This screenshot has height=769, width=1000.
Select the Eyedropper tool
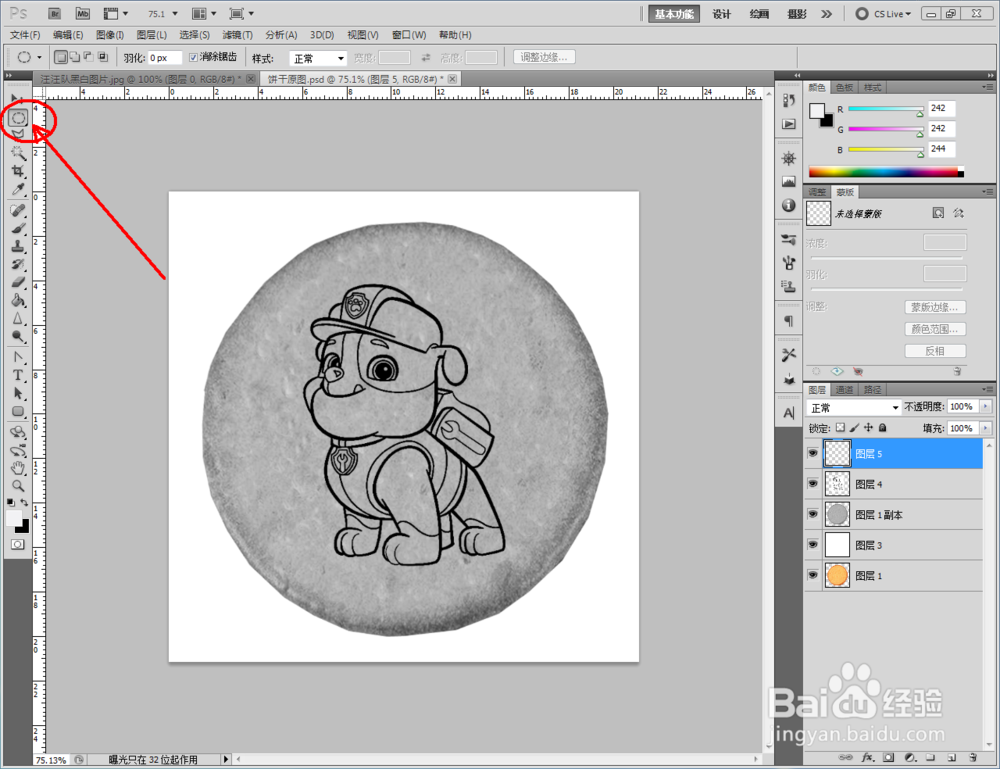coord(18,189)
